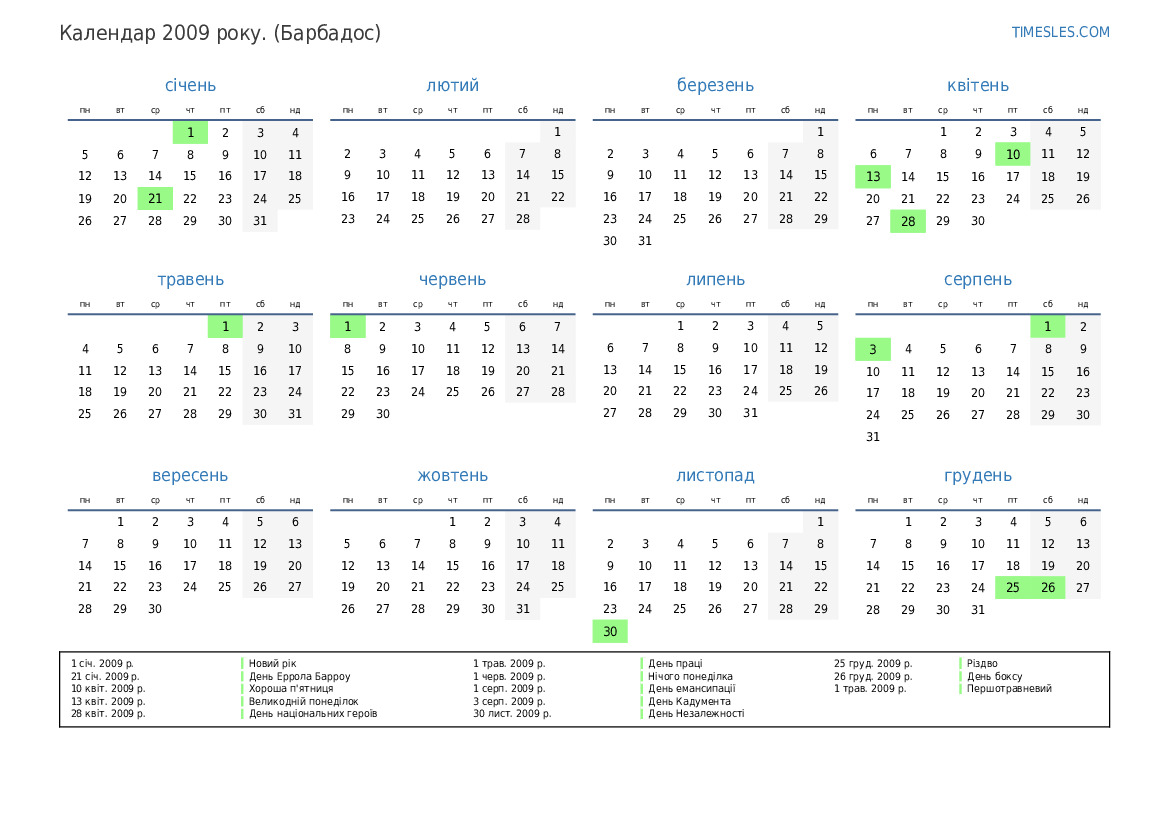Select the квітень month heading
Viewport: 1169px width, 827px height.
coord(977,85)
